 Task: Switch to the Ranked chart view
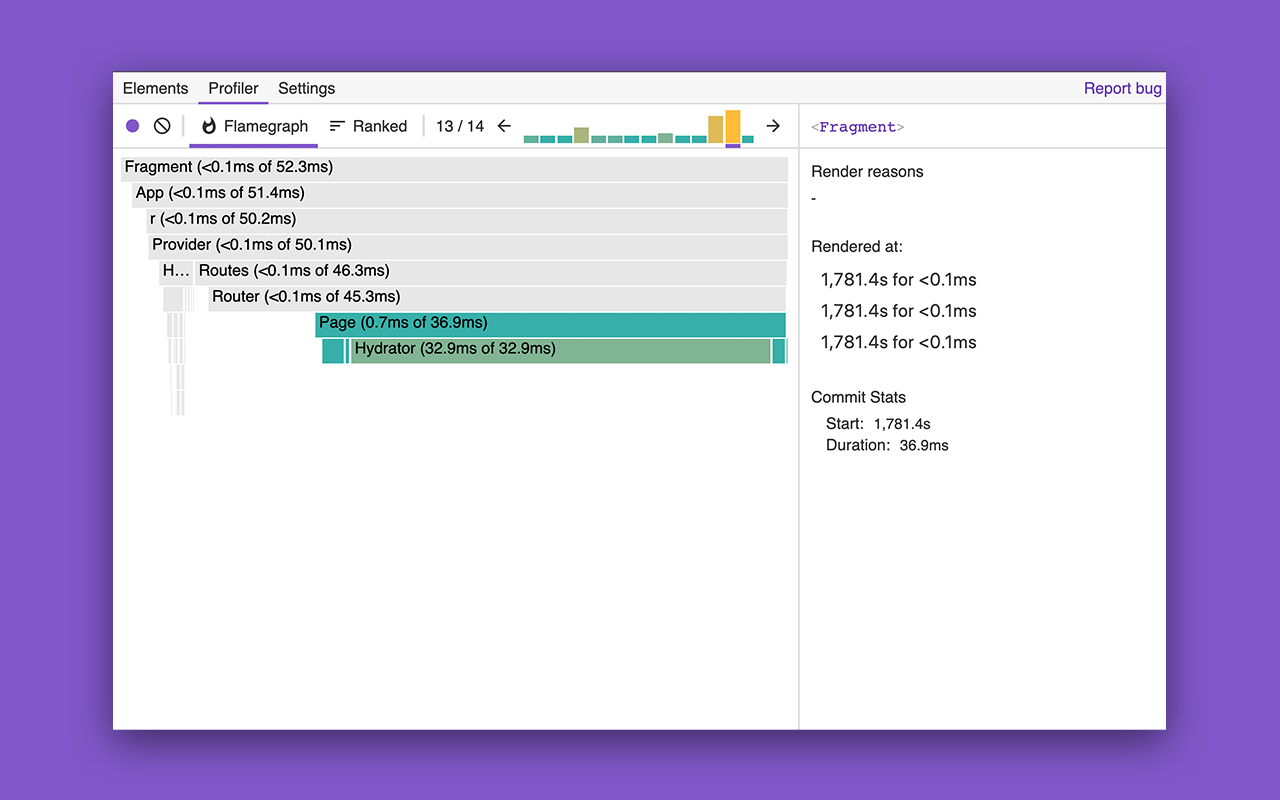pos(368,126)
